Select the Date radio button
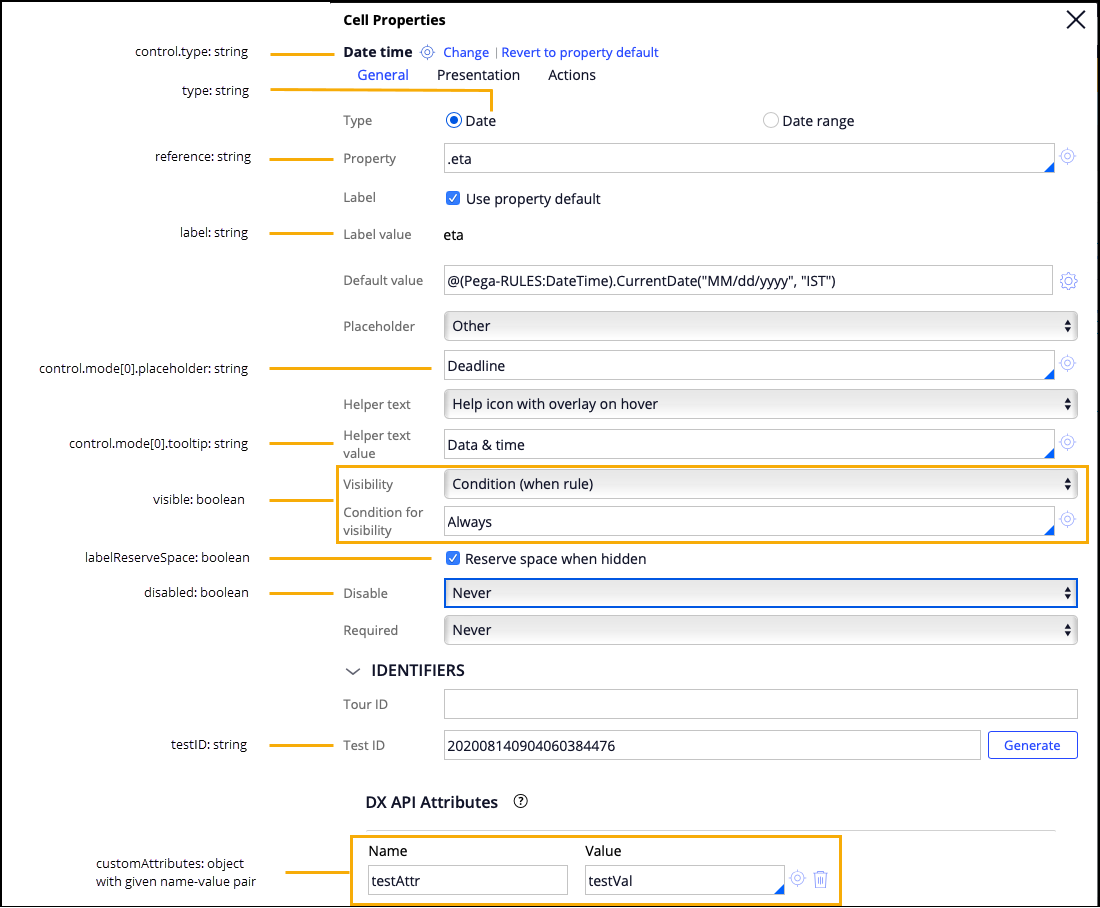This screenshot has width=1100, height=908. 454,121
